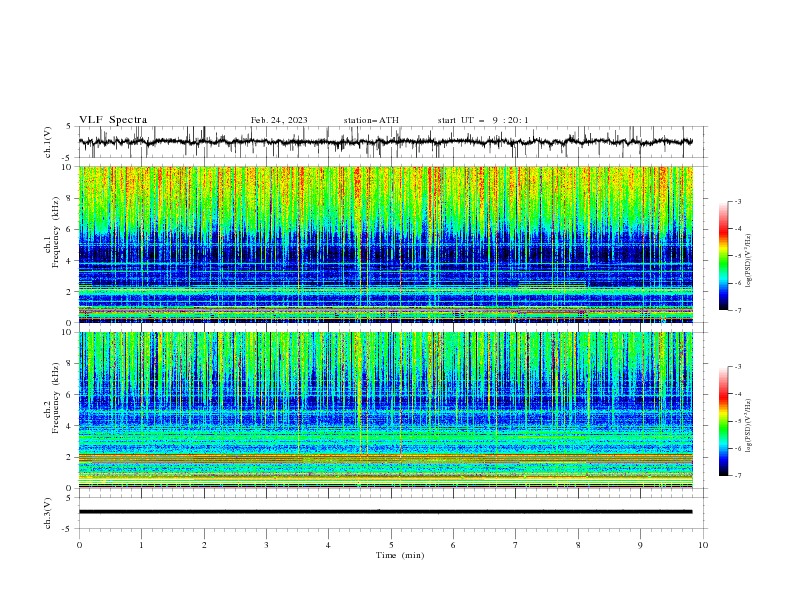Click the ch.1 spectrogram color bar

(x=724, y=255)
